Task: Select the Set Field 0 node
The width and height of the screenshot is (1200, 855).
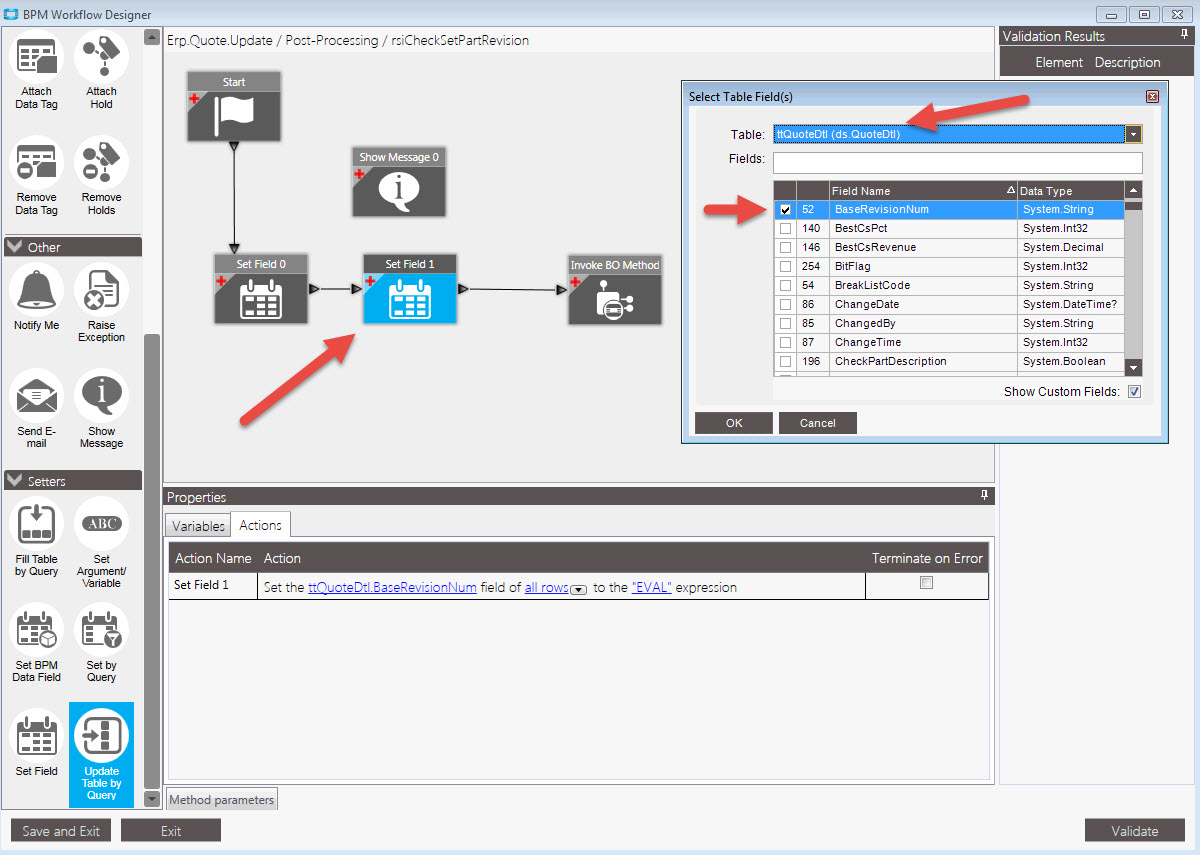Action: [261, 290]
